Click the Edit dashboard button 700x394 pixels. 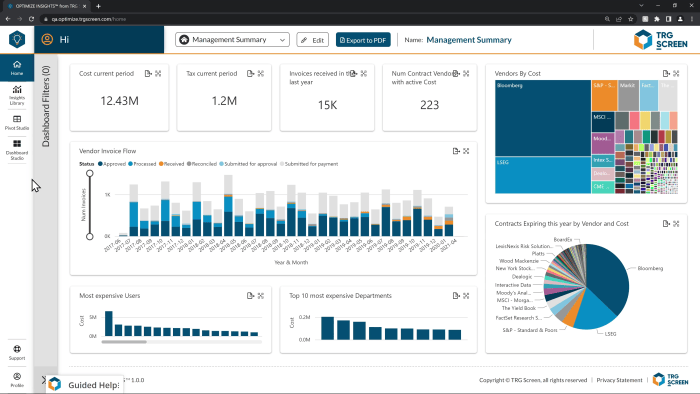pos(312,40)
